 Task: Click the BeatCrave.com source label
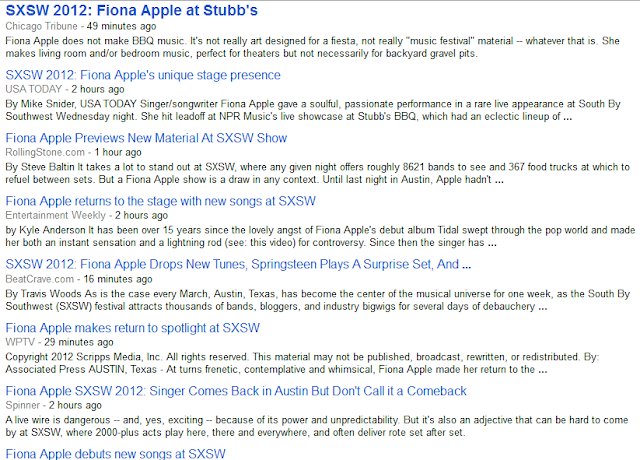point(40,279)
